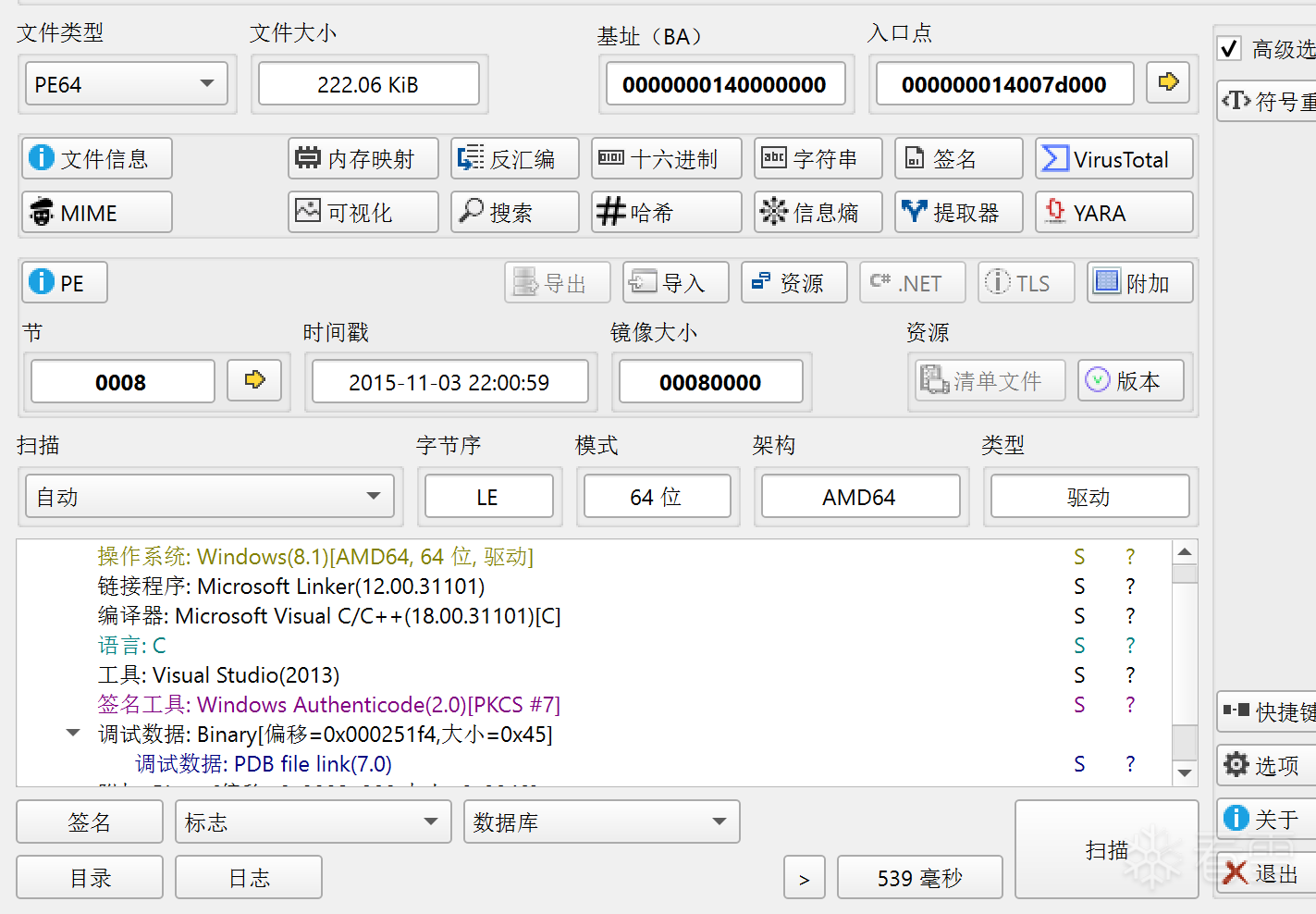Open the PE64 file type dropdown
Image resolution: width=1316 pixels, height=914 pixels.
point(126,84)
